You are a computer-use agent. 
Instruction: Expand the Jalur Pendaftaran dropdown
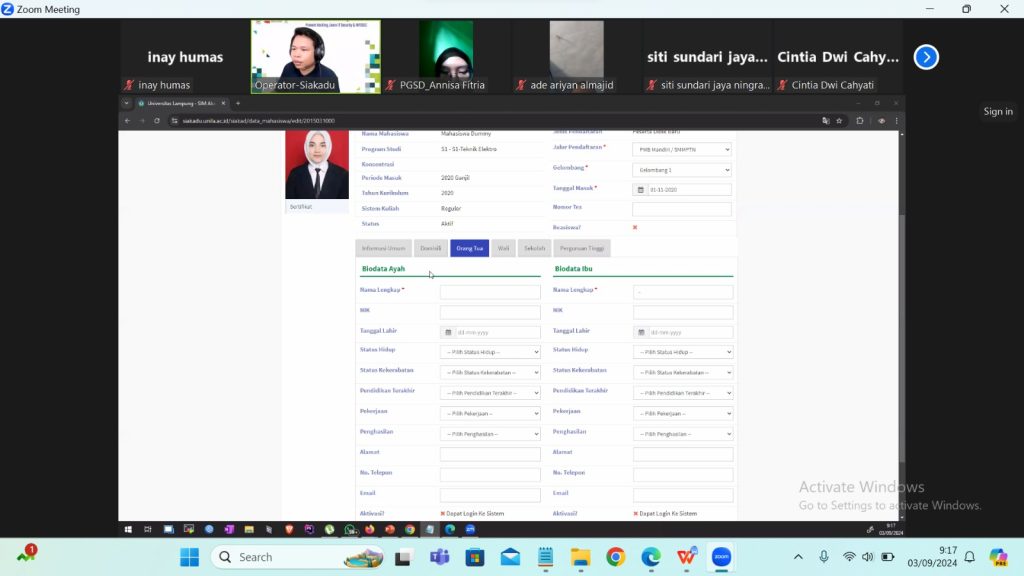682,149
